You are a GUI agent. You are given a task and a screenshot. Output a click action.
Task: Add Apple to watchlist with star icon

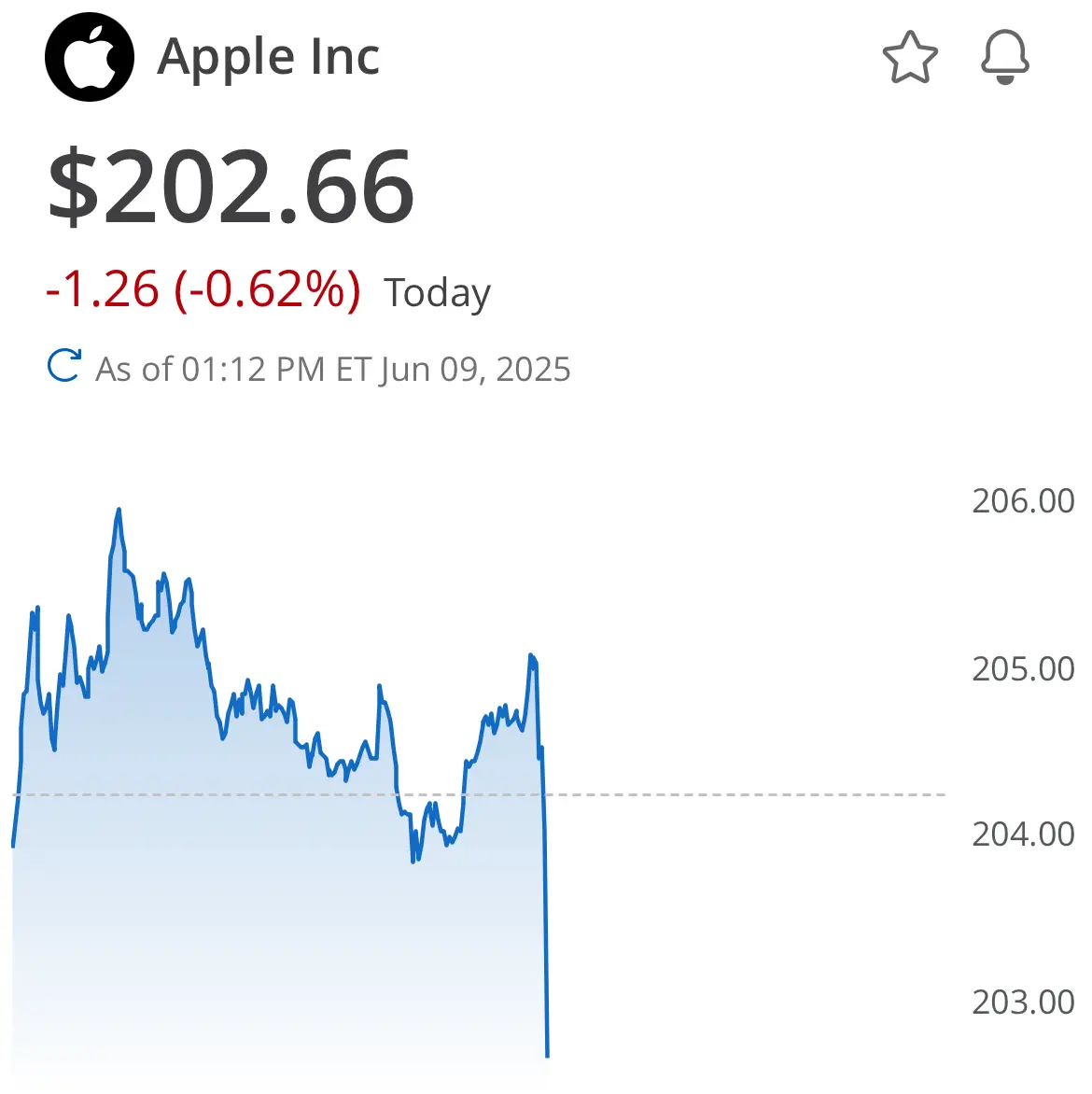pos(910,57)
